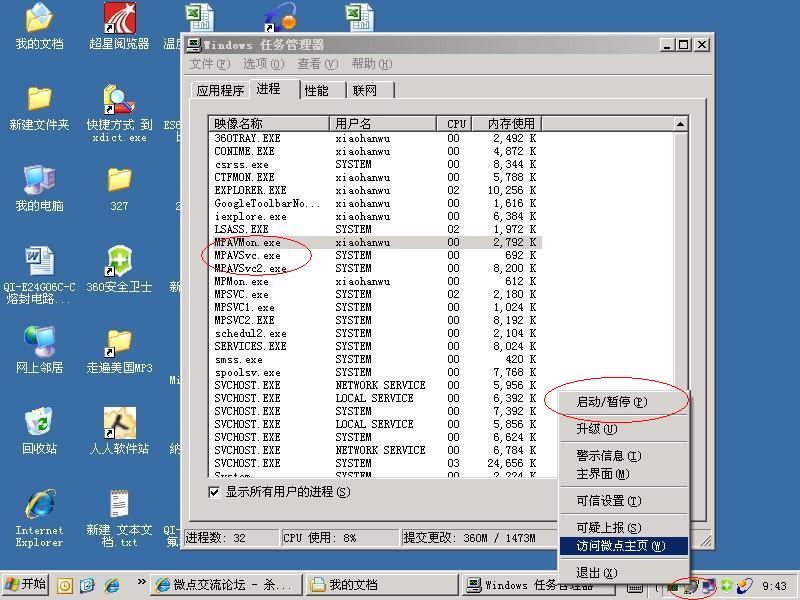The image size is (800, 600).
Task: Select the csrss.exe process
Action: tap(375, 164)
